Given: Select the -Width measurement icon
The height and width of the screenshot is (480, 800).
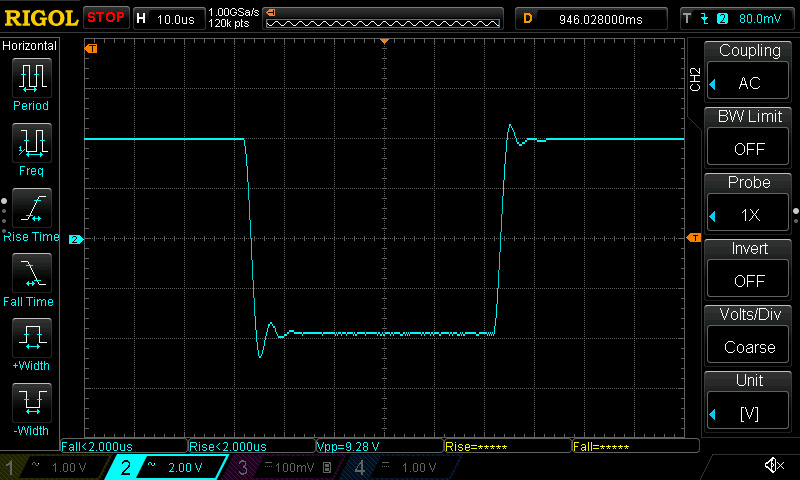Looking at the screenshot, I should (32, 402).
